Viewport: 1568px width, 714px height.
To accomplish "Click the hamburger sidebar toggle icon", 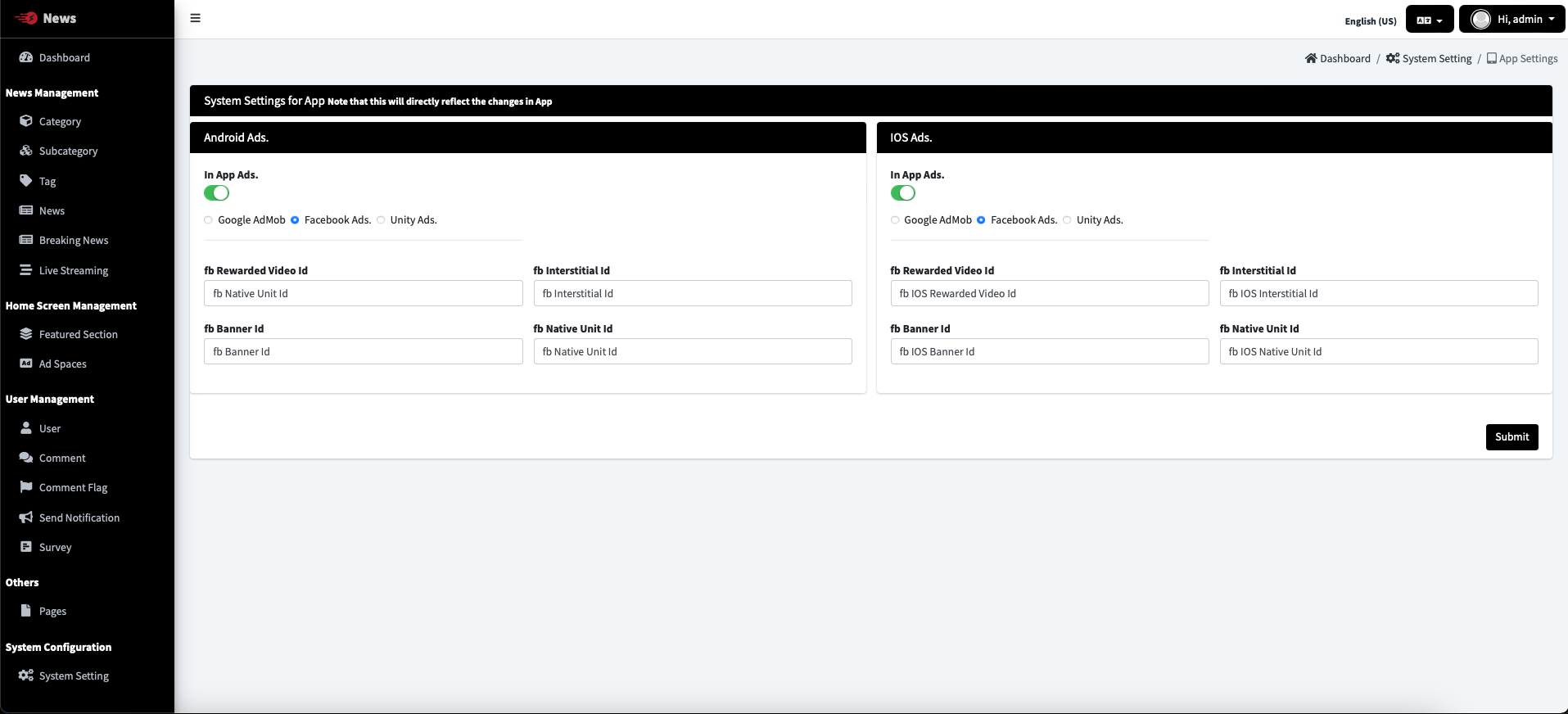I will [x=195, y=18].
